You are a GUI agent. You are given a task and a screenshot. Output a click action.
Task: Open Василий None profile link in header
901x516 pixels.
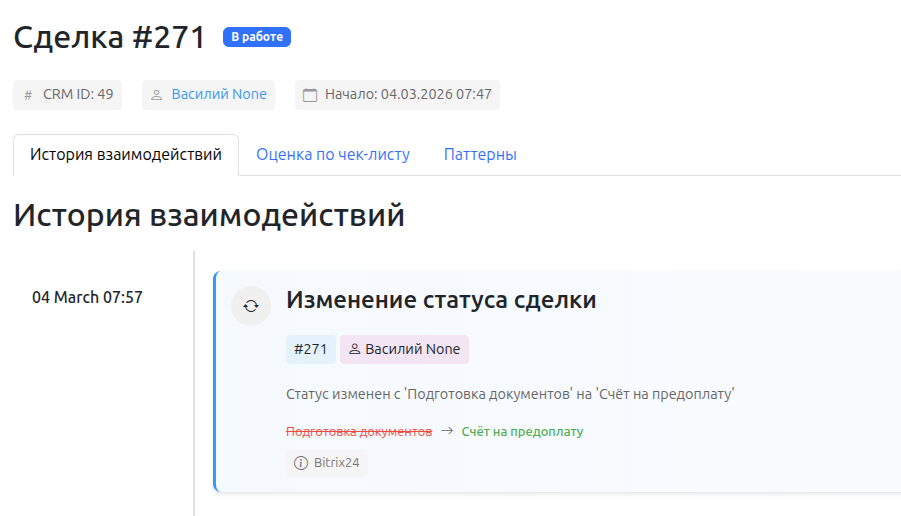click(219, 94)
